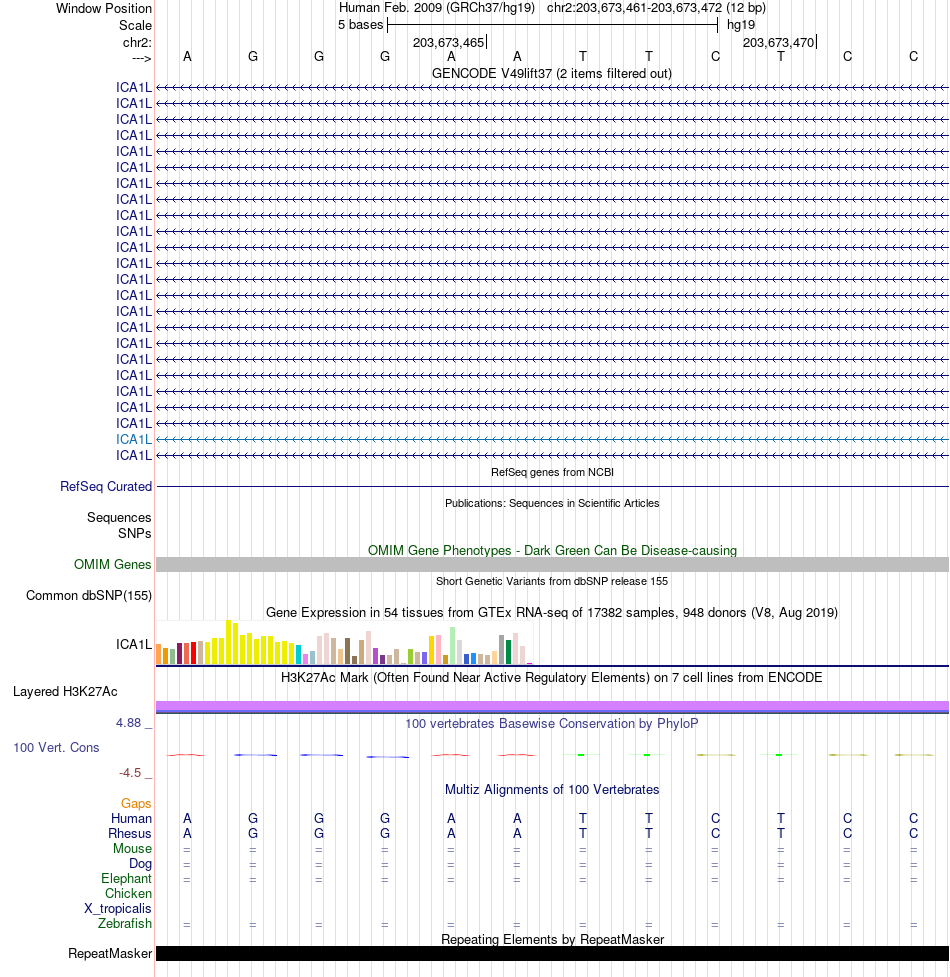The height and width of the screenshot is (977, 950).
Task: Click the Window Position track label
Action: tap(103, 9)
